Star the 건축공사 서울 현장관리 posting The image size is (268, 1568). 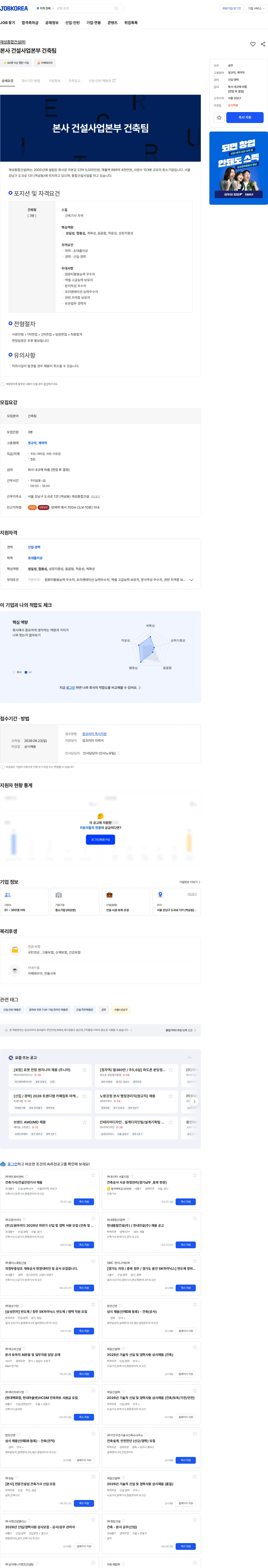[195, 1175]
